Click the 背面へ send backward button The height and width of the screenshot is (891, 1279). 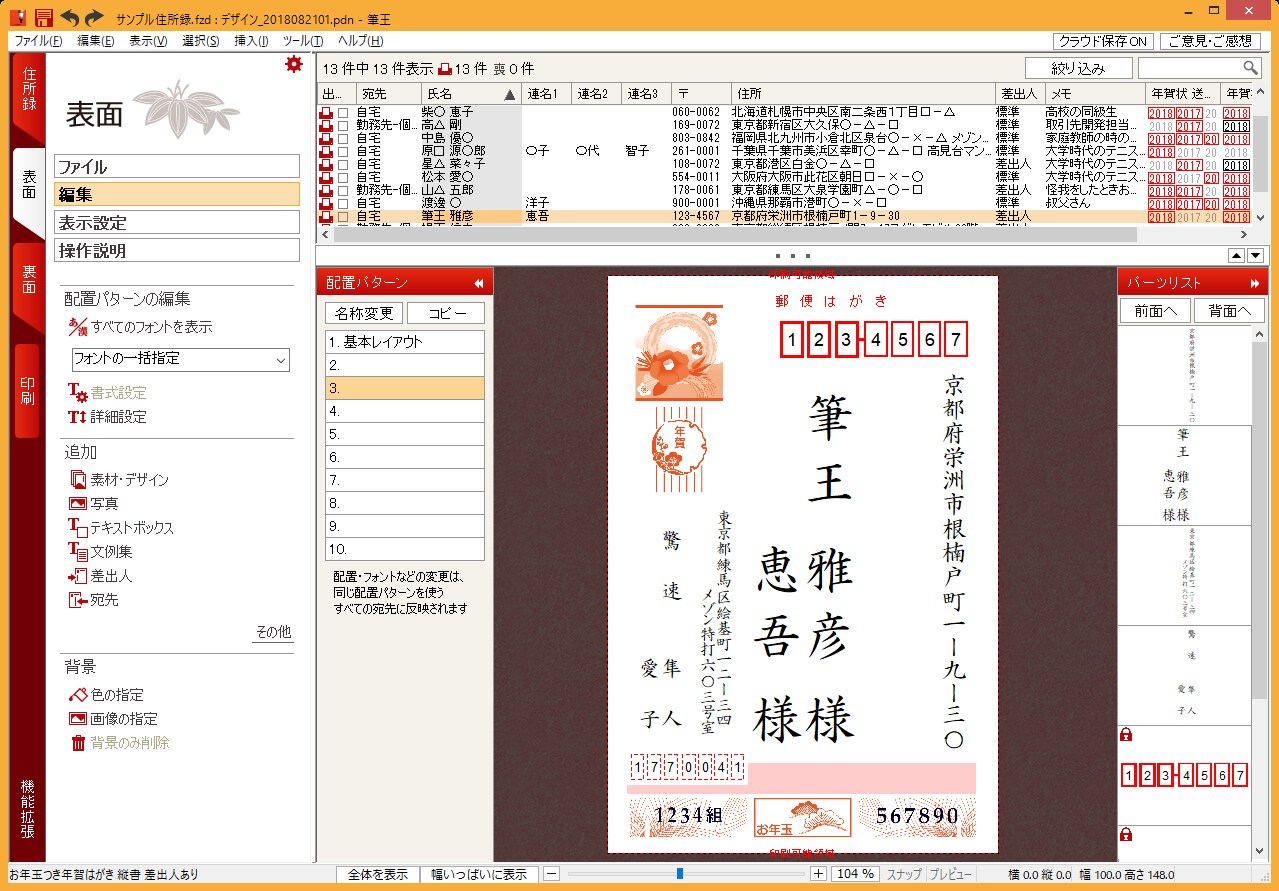point(1229,311)
